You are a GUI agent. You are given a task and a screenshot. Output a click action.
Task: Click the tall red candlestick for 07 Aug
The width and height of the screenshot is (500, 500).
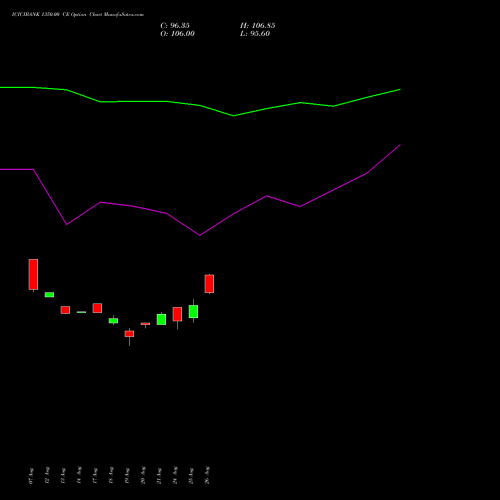coord(33,274)
